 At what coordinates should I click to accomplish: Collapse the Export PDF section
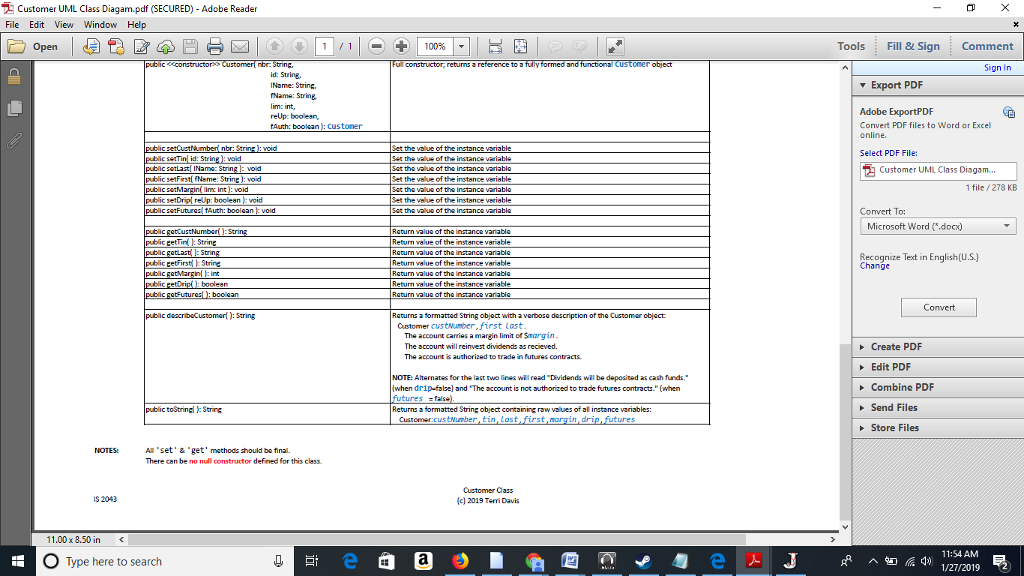tap(863, 85)
